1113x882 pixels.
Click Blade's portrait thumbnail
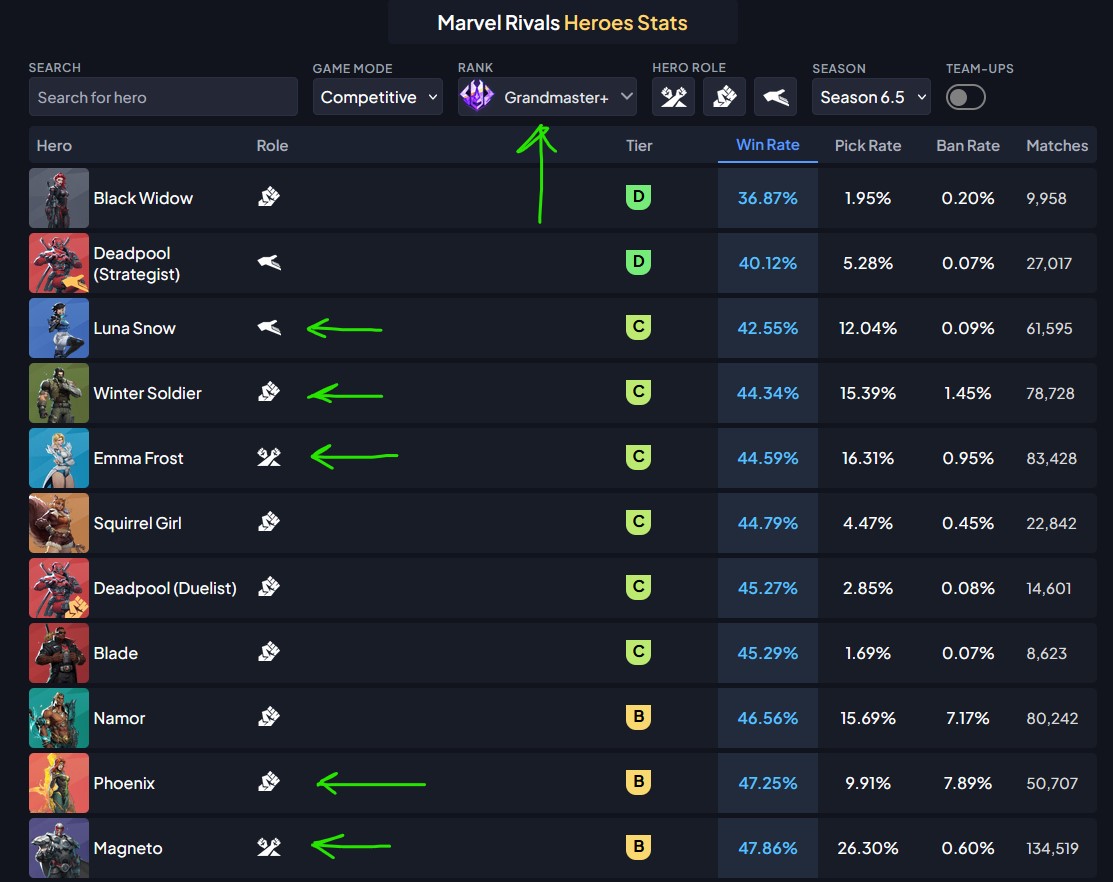(59, 653)
